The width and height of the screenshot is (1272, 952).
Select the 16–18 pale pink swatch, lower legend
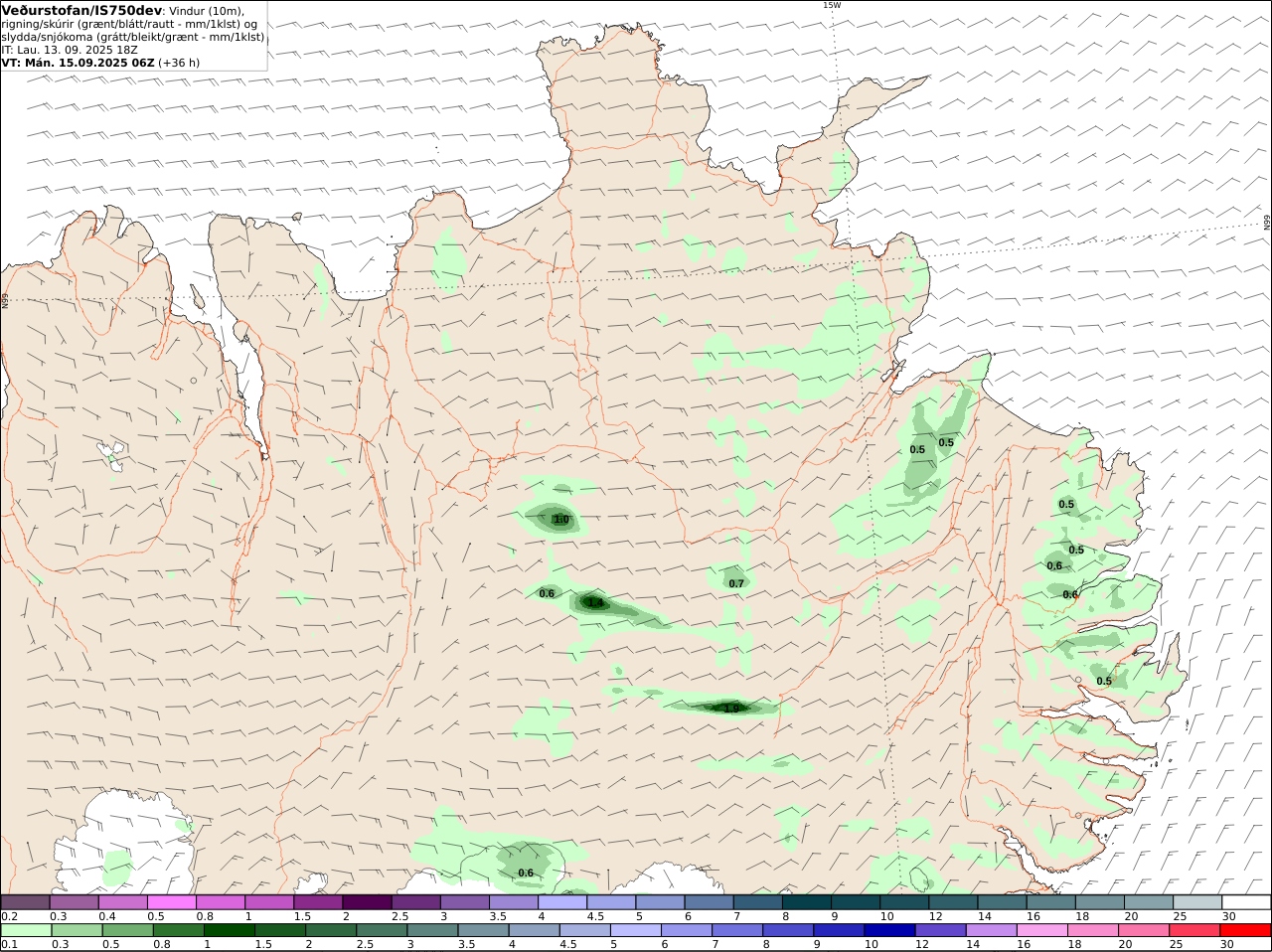[1040, 930]
